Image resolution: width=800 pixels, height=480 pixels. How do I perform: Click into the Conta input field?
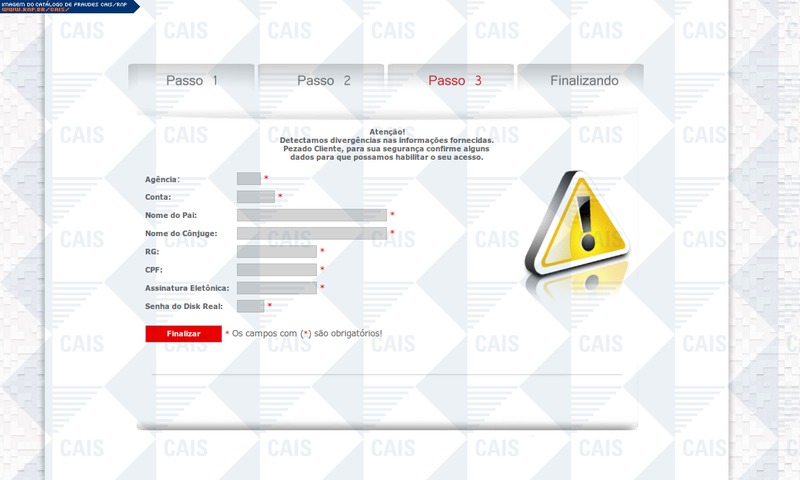256,197
